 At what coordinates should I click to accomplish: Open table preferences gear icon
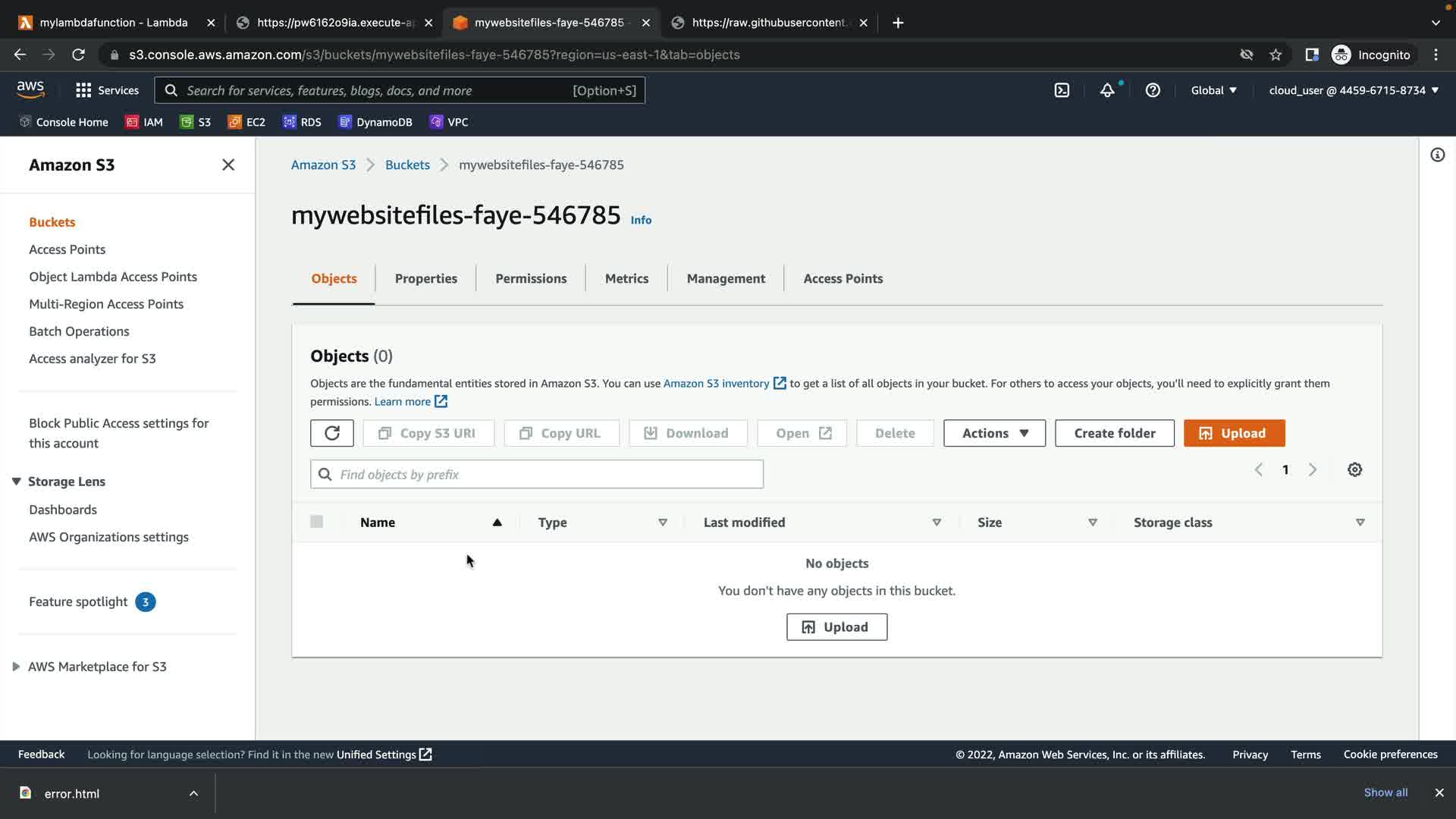coord(1354,469)
